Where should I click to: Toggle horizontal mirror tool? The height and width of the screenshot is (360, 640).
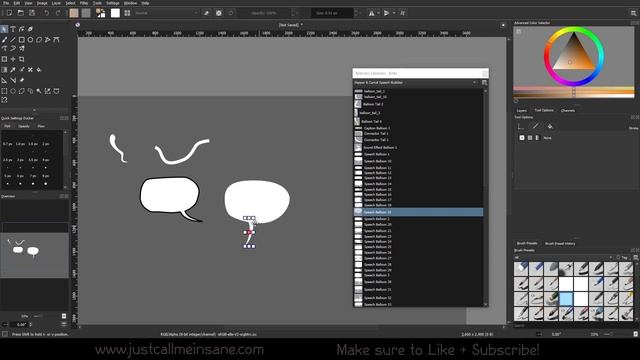pos(371,13)
